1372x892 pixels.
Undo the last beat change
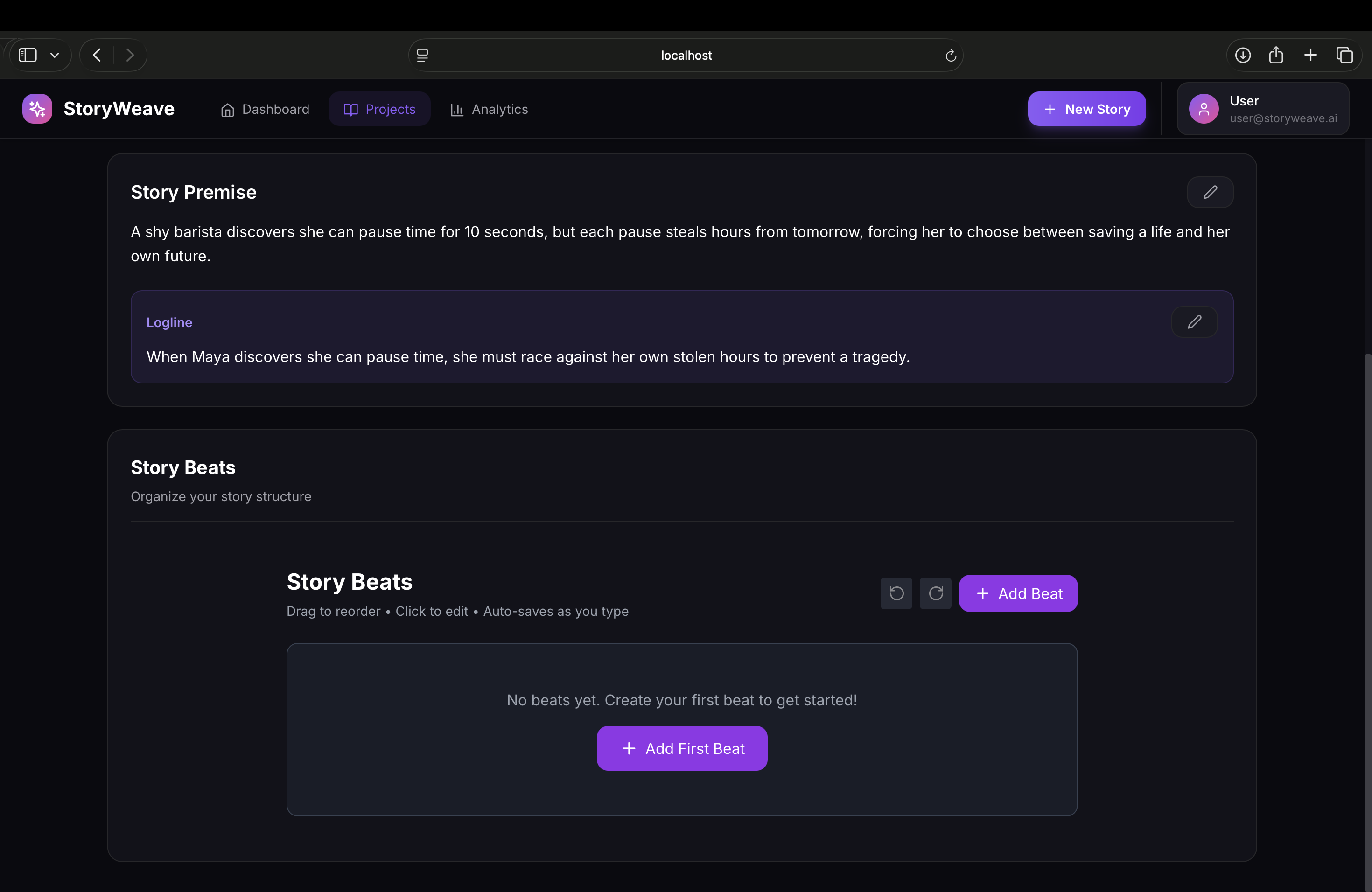(896, 593)
